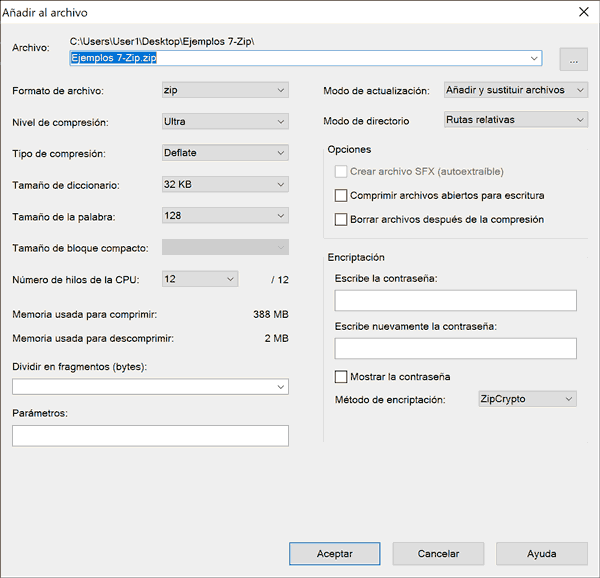Click the browse '...' button next to archive name
Viewport: 600px width, 578px height.
click(573, 59)
